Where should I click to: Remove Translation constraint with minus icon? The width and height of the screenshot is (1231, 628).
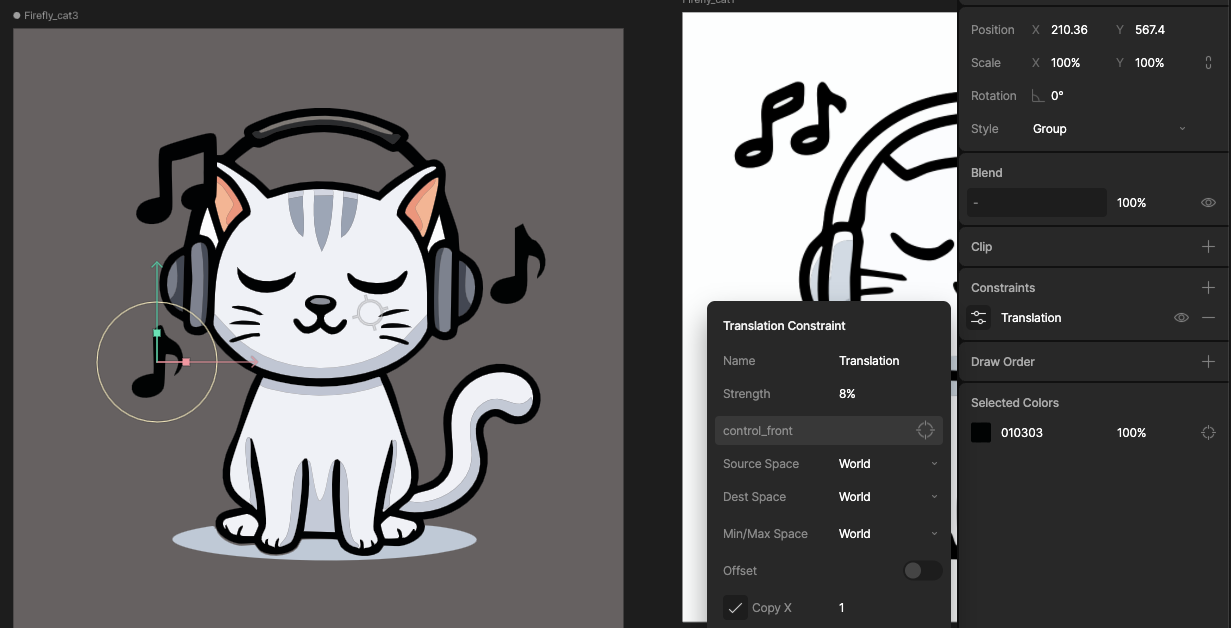coord(1208,318)
